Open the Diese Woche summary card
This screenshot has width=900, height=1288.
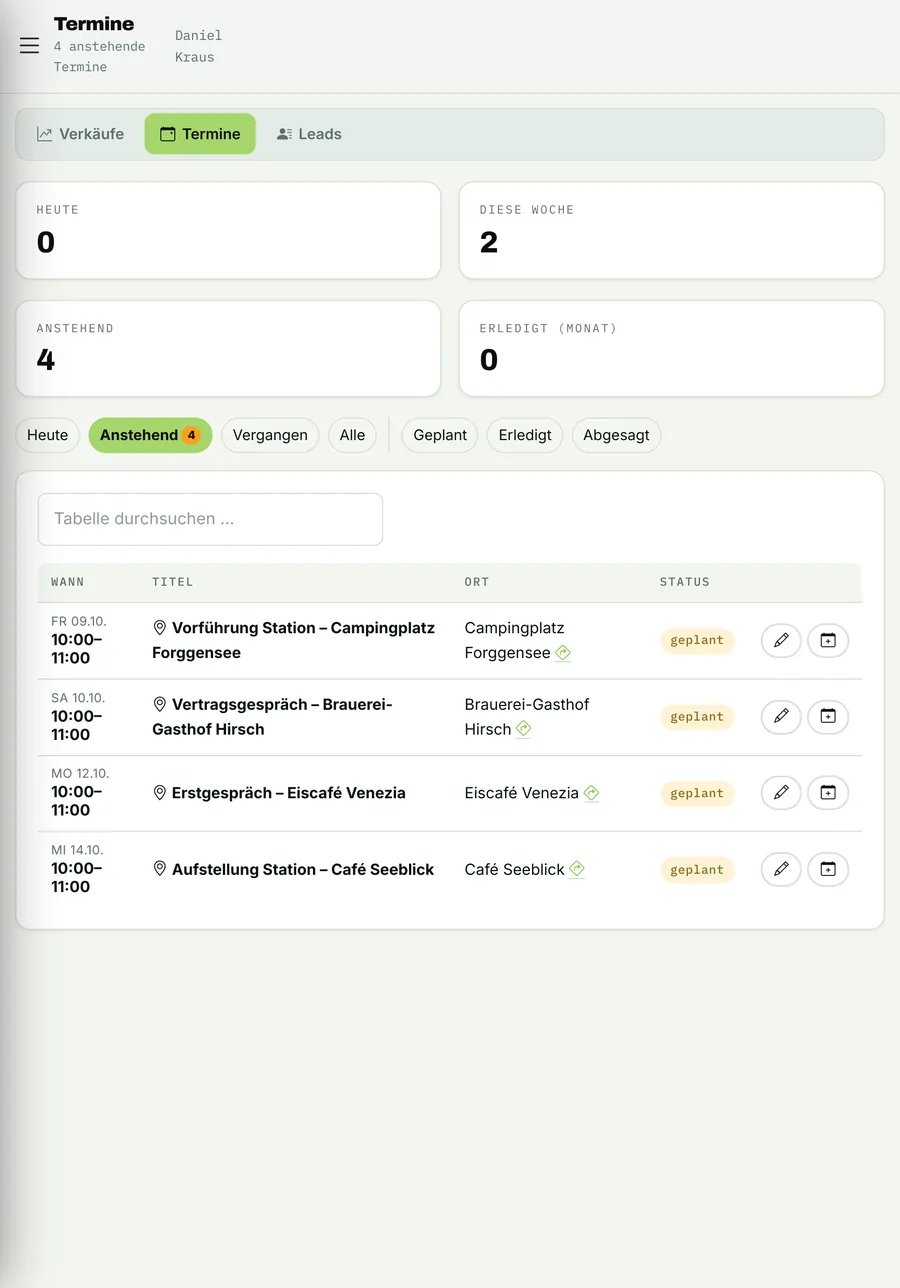(672, 230)
